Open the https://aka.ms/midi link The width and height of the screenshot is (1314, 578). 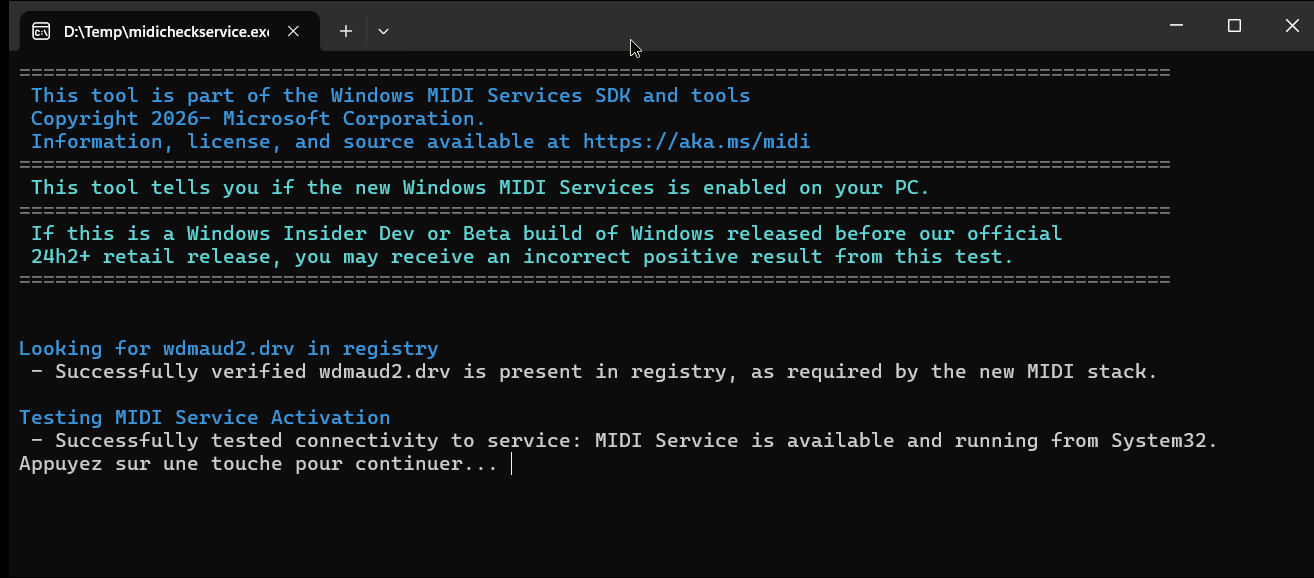tap(696, 141)
